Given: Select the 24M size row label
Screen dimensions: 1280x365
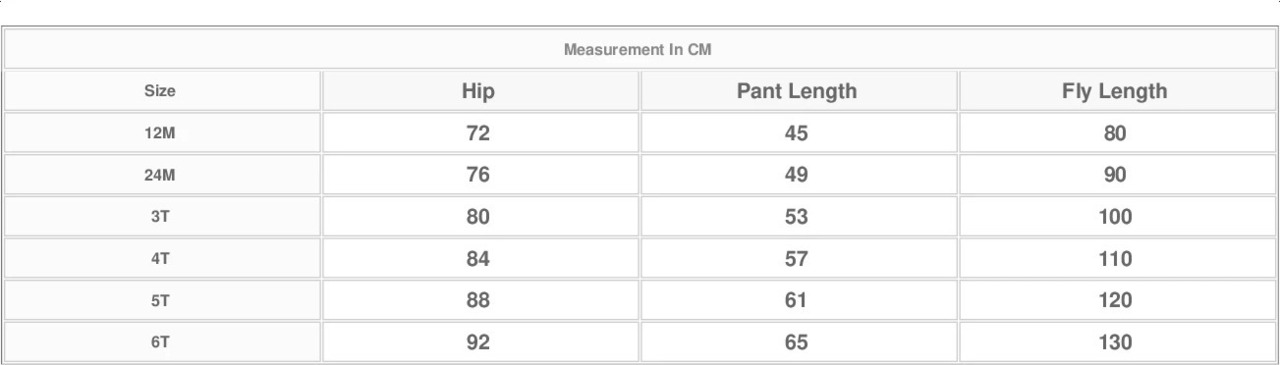Looking at the screenshot, I should [160, 176].
